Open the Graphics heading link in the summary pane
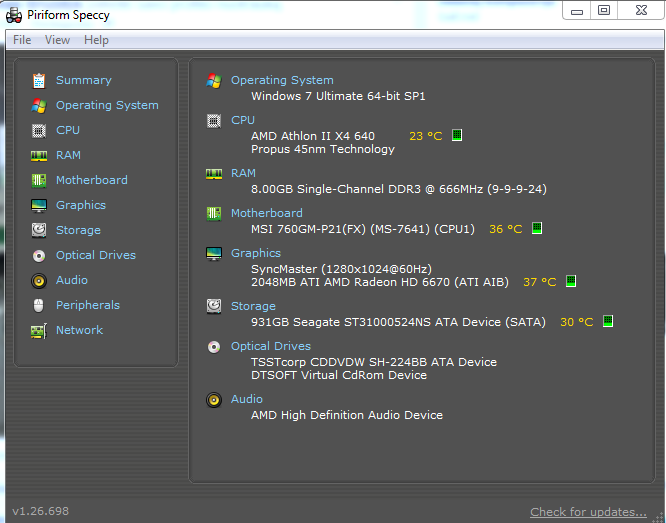 click(x=256, y=253)
